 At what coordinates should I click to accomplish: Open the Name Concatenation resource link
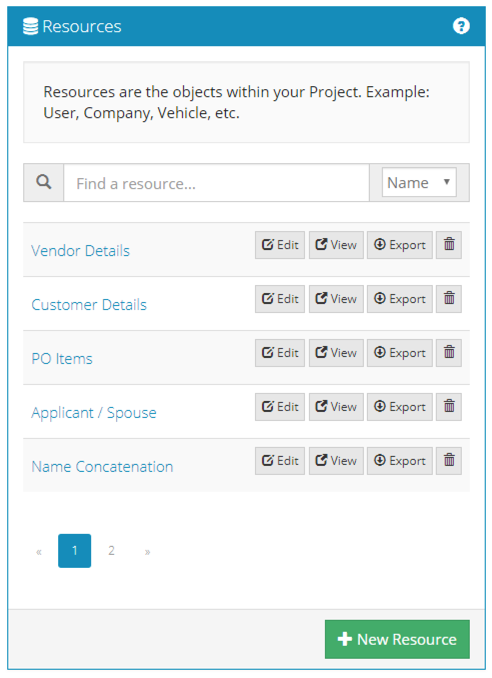click(102, 467)
